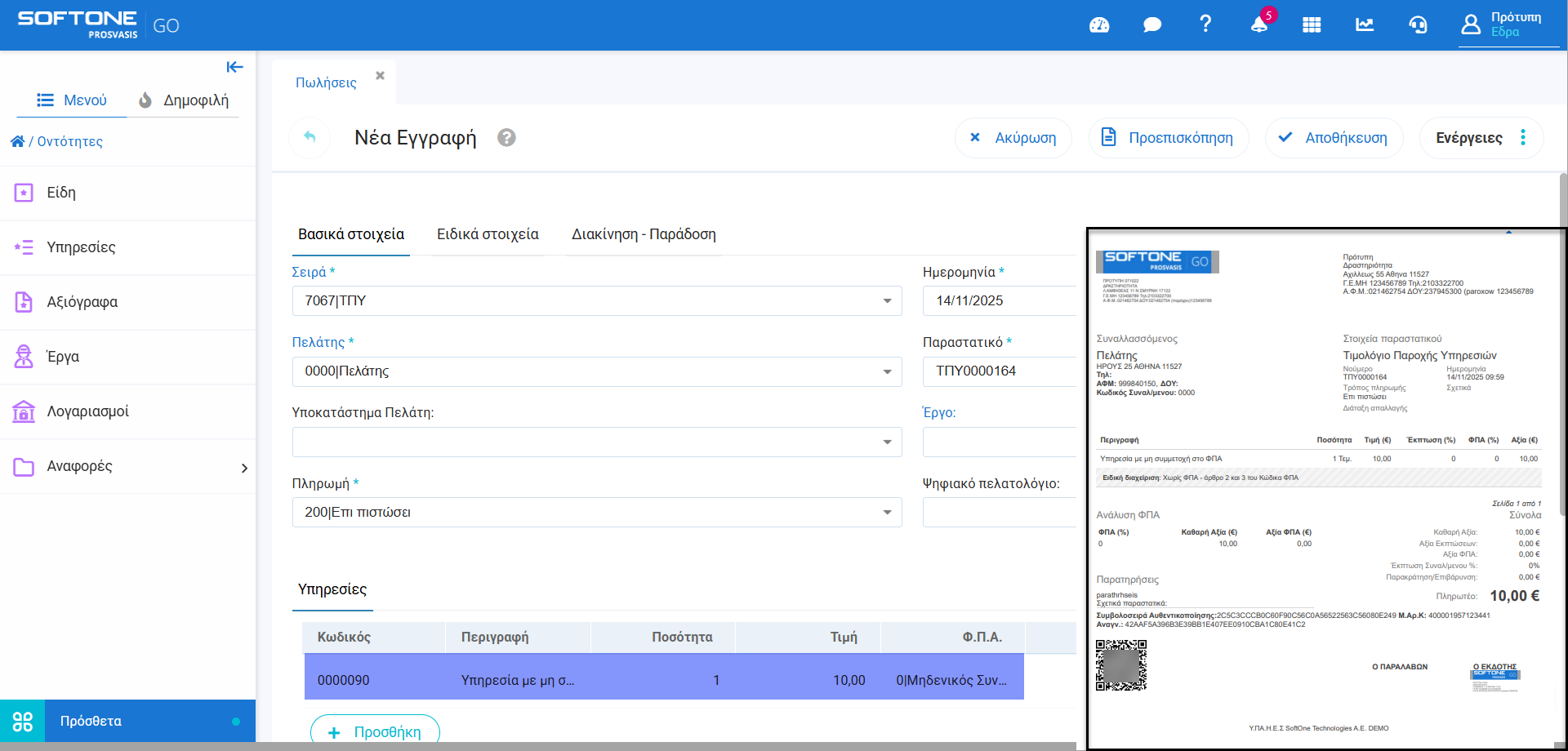The width and height of the screenshot is (1568, 751).
Task: Open the Πληρωμή dropdown
Action: (887, 513)
